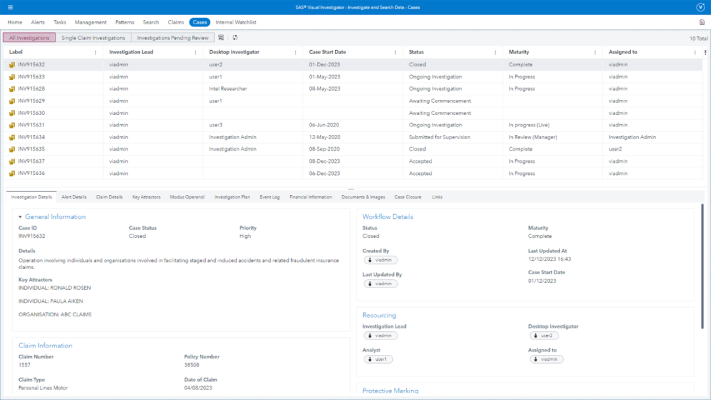Viewport: 711px width, 400px height.
Task: Open the list view options icon beside Investigations Pending Review
Action: [221, 38]
